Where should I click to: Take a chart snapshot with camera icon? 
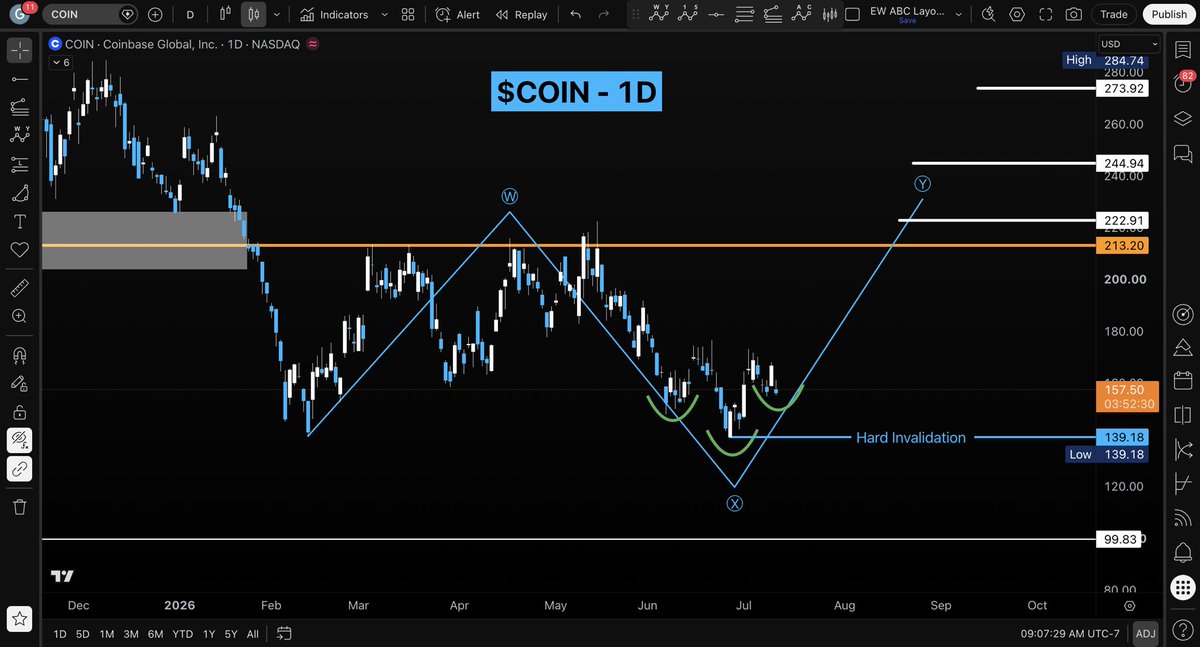click(x=1073, y=14)
